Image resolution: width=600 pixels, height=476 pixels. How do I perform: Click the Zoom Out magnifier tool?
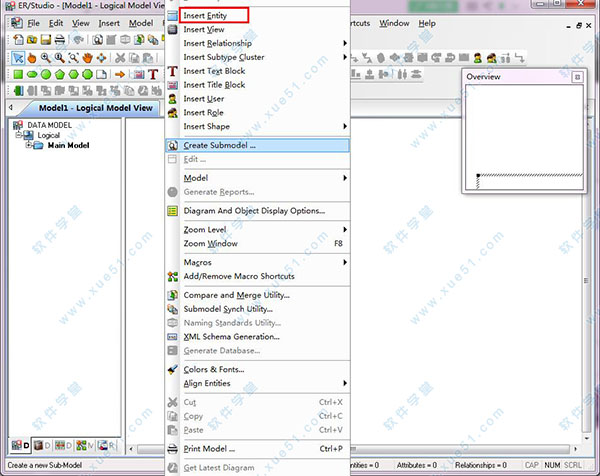(59, 58)
